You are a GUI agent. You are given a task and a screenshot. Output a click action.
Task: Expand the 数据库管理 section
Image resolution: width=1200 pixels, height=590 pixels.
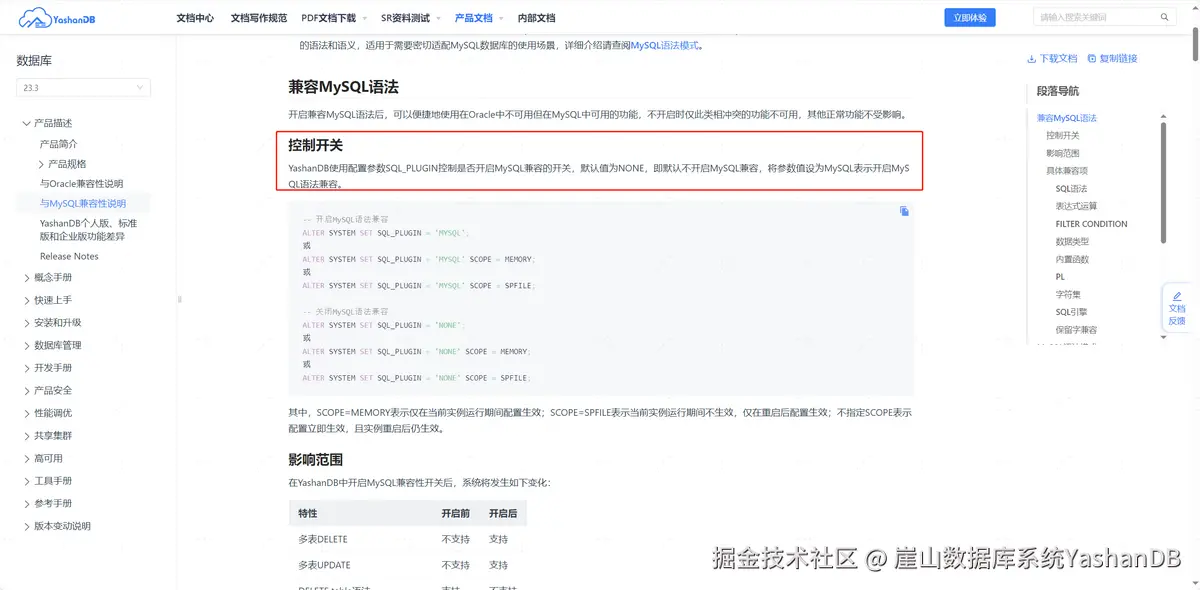27,345
